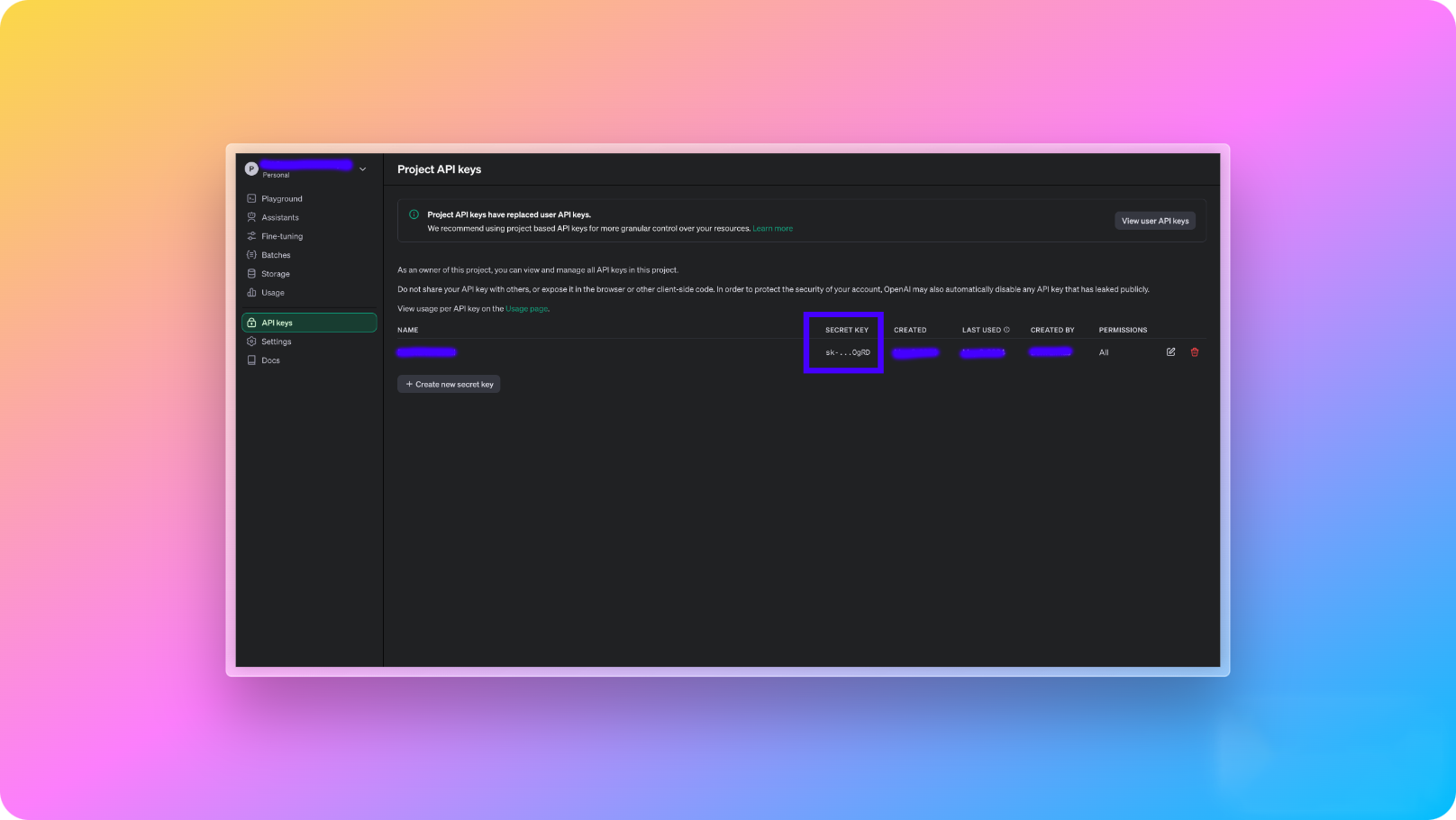Screen dimensions: 1456x820
Task: Click the CREATED BY column header
Action: (x=1052, y=330)
